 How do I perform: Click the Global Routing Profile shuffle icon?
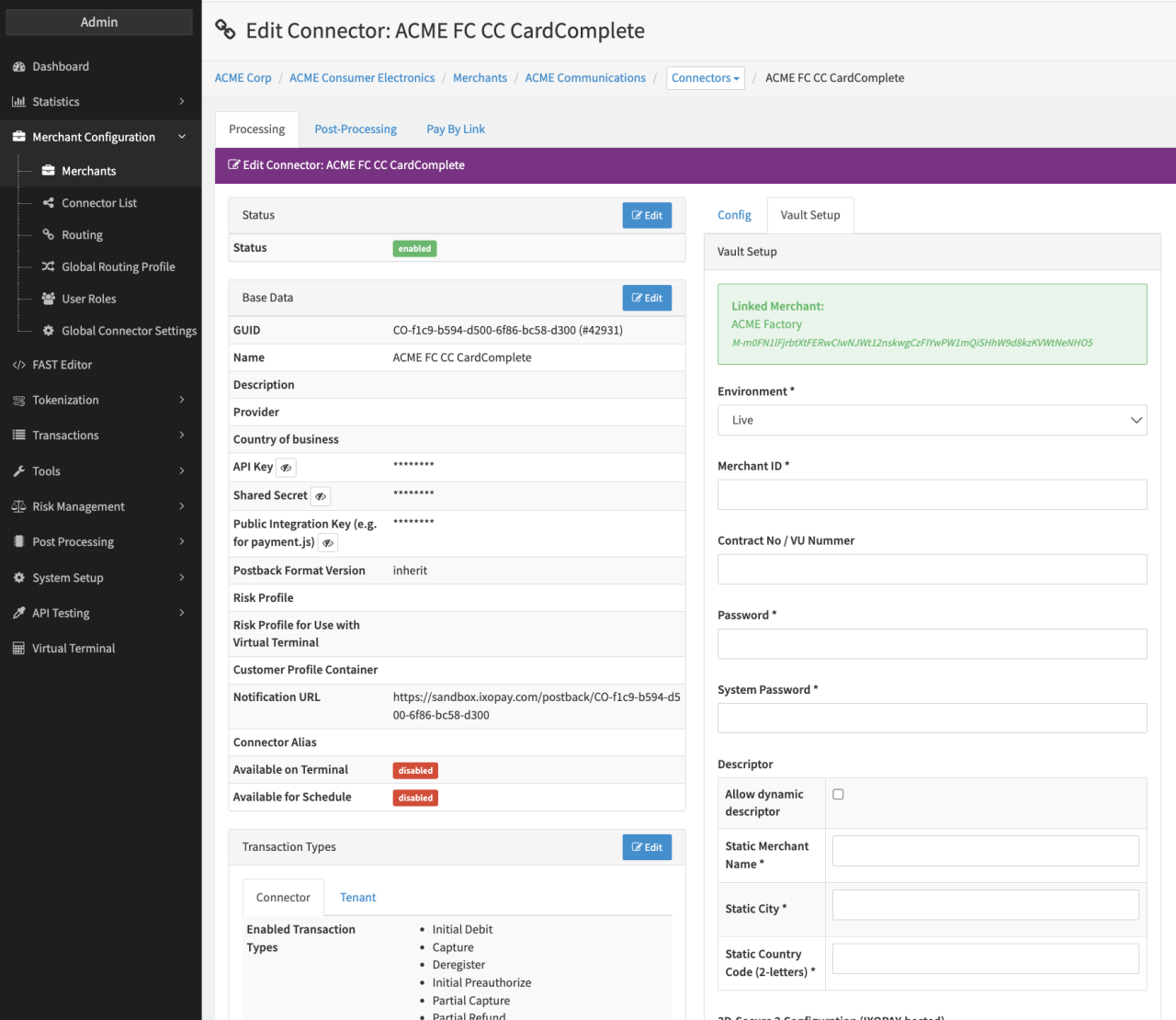tap(49, 266)
